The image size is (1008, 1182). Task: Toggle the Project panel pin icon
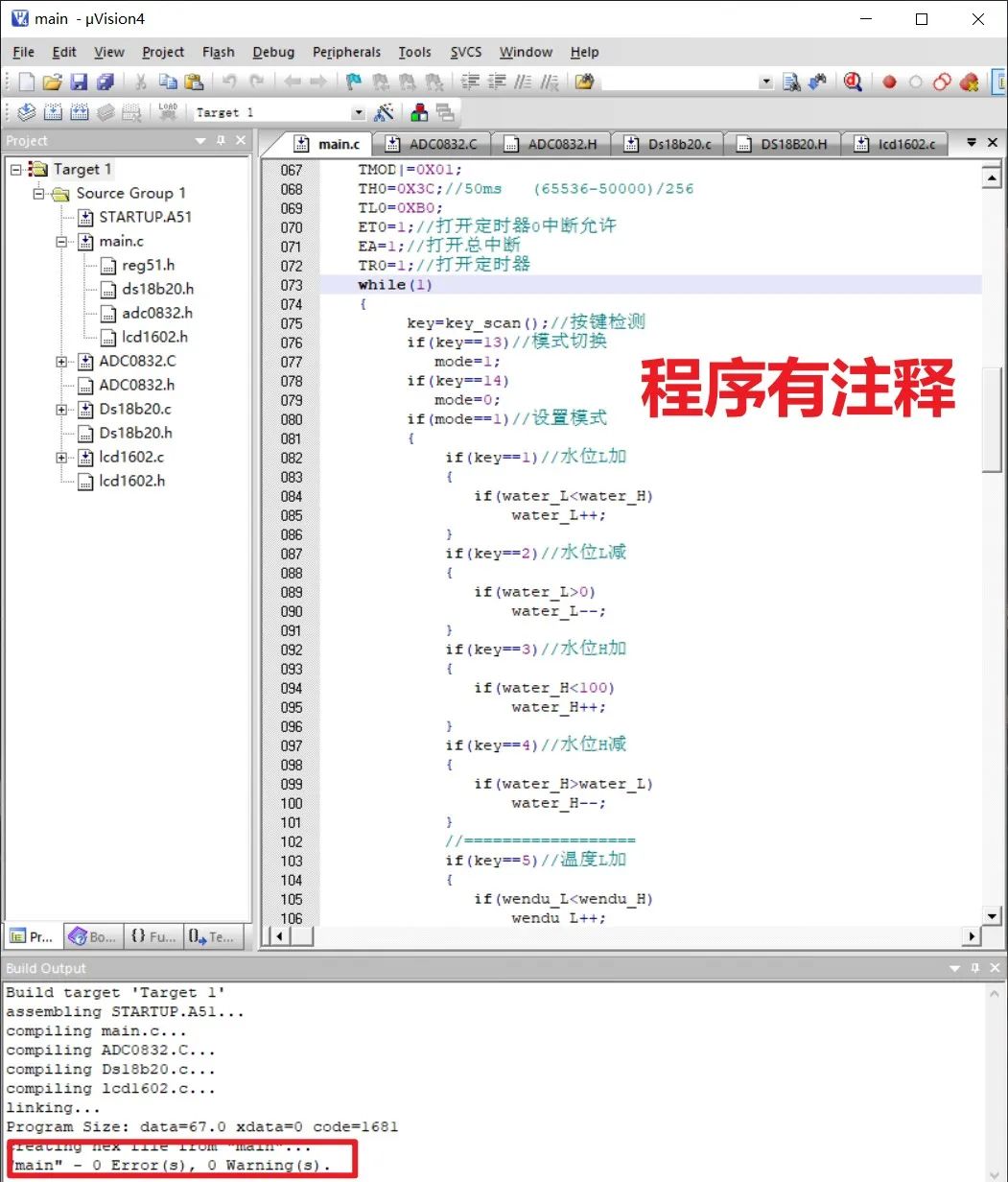(221, 140)
